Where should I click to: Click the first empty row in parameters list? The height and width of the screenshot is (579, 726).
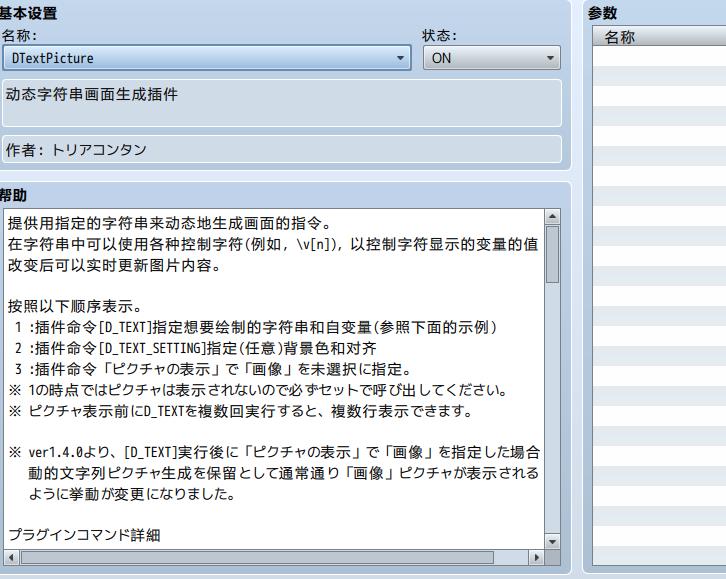[659, 56]
